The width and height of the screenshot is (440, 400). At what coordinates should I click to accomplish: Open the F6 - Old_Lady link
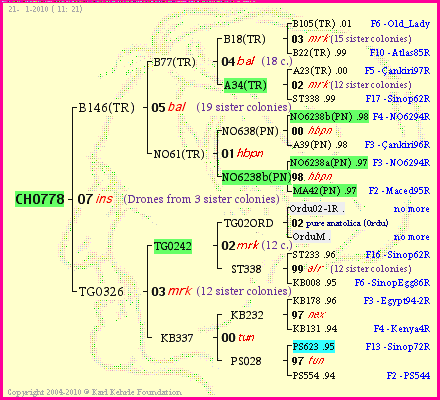tap(400, 24)
